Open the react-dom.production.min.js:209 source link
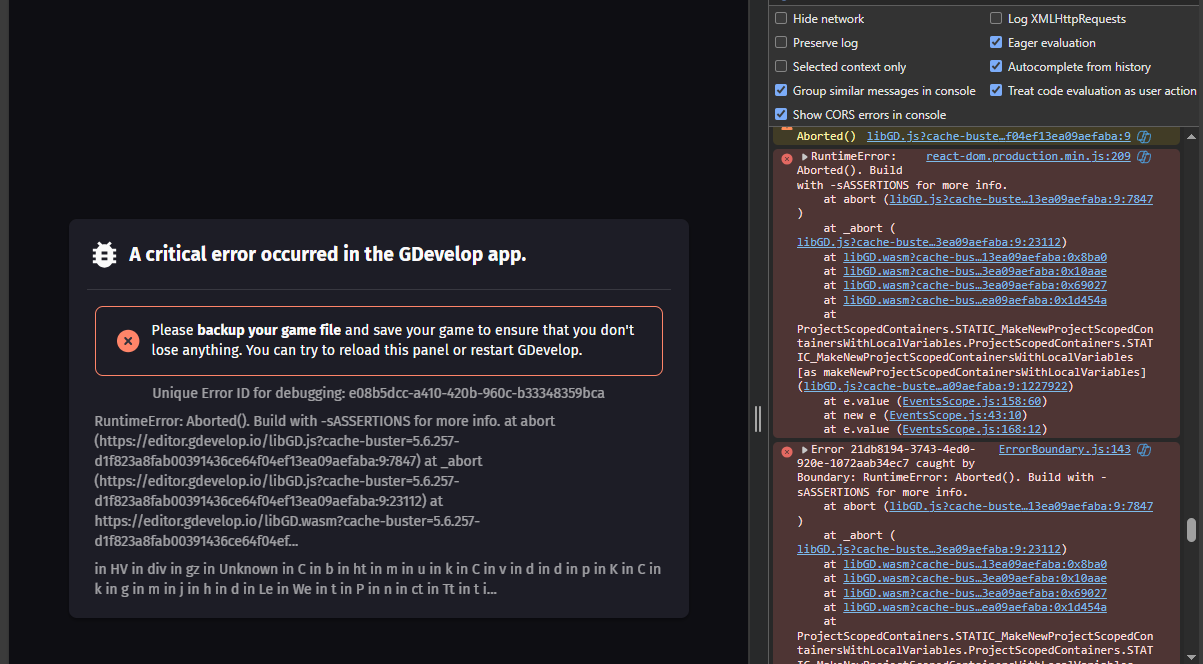 tap(1028, 157)
